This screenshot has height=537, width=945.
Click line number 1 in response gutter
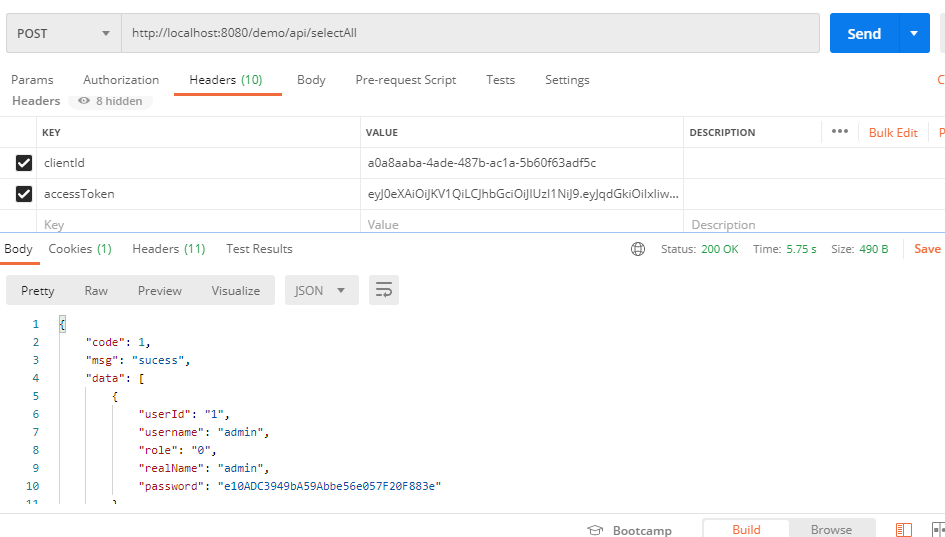click(36, 324)
